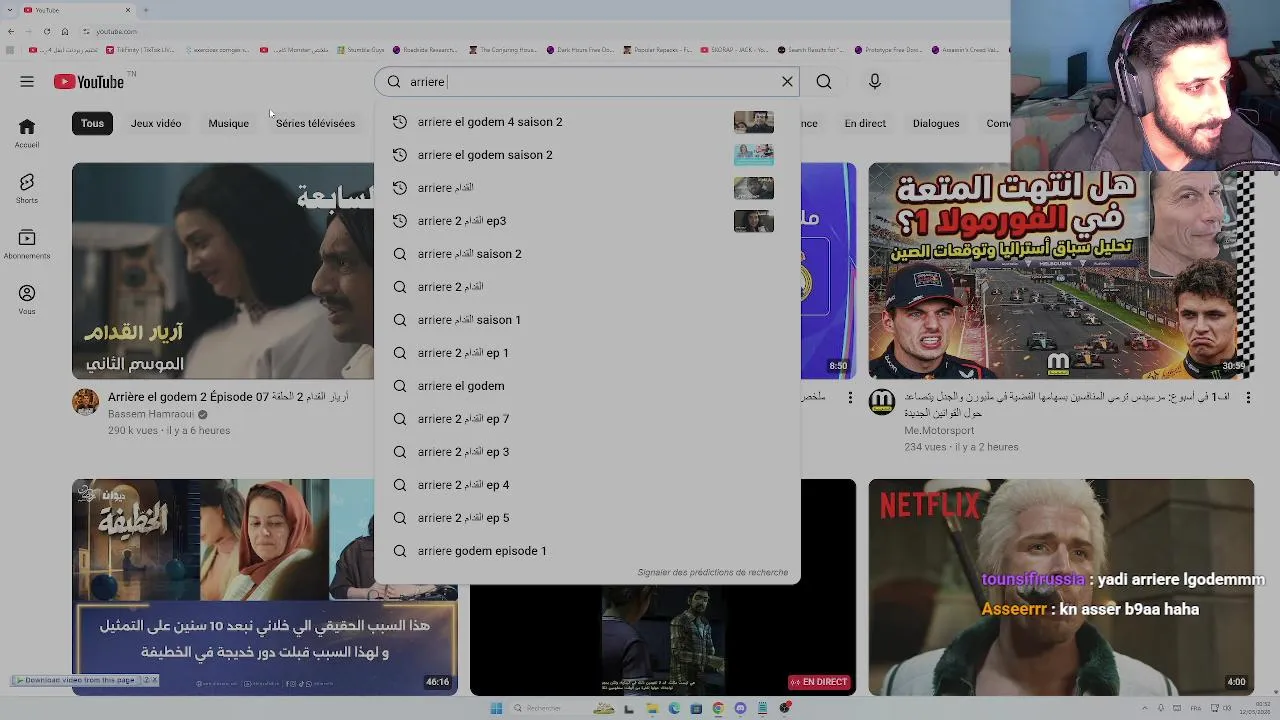Open the EN DIRECT live stream thumbnail
1280x720 pixels.
pos(663,588)
